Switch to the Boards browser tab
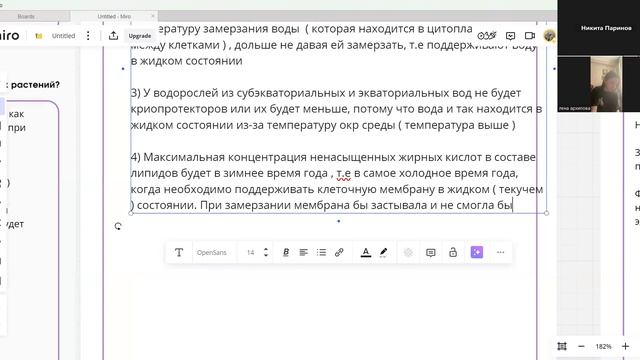The width and height of the screenshot is (640, 360). pos(26,16)
